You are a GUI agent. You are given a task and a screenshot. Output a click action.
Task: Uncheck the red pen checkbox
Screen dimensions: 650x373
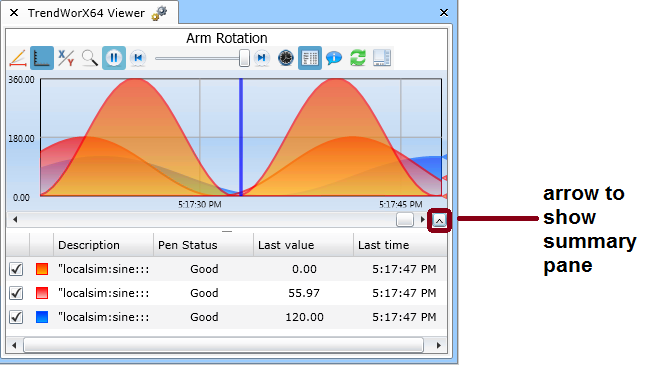(16, 293)
